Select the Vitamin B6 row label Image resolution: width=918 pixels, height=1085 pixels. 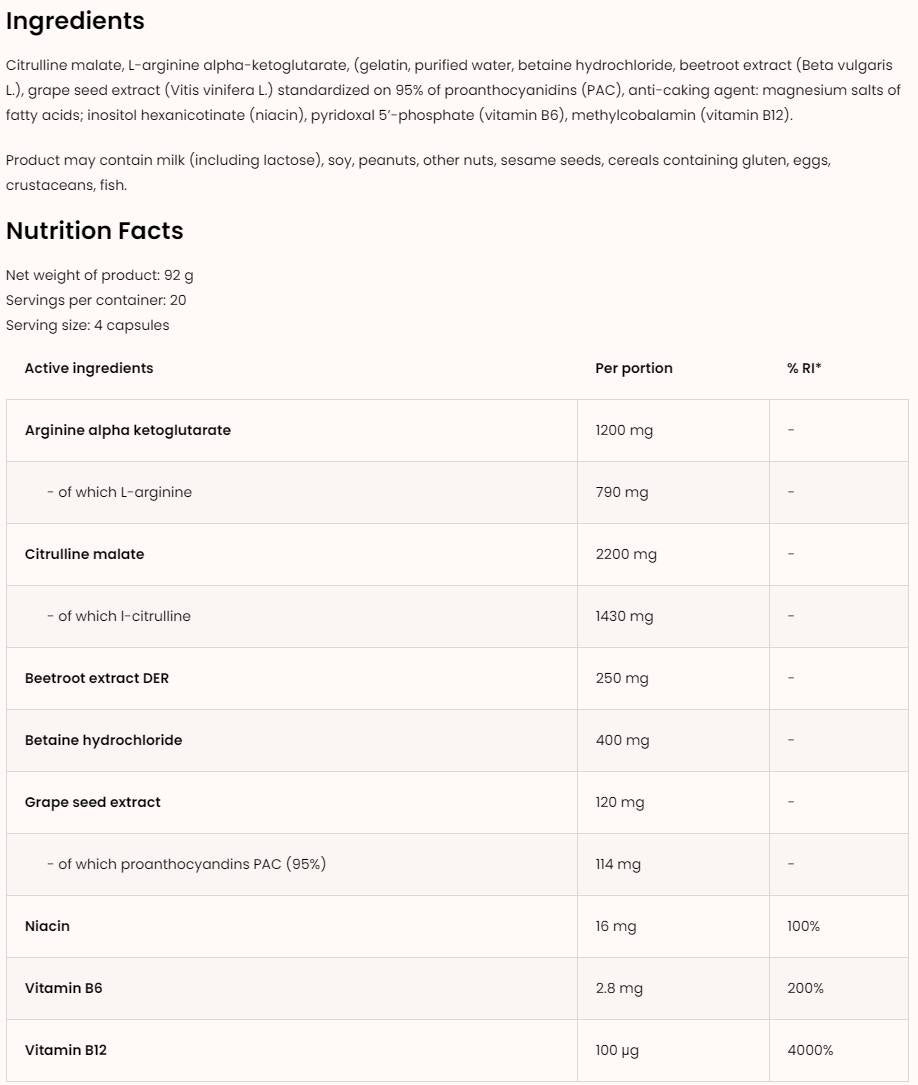pos(64,988)
